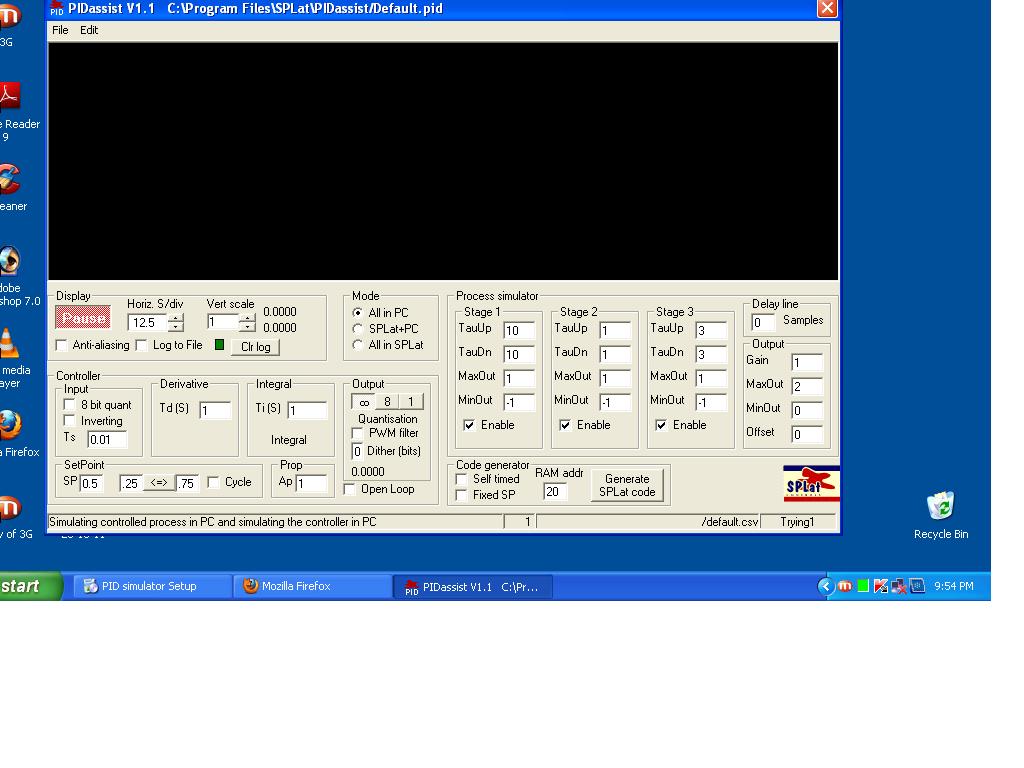Screen dimensions: 1024x768
Task: Increase Horiz. S/div with up arrow
Action: tap(176, 317)
